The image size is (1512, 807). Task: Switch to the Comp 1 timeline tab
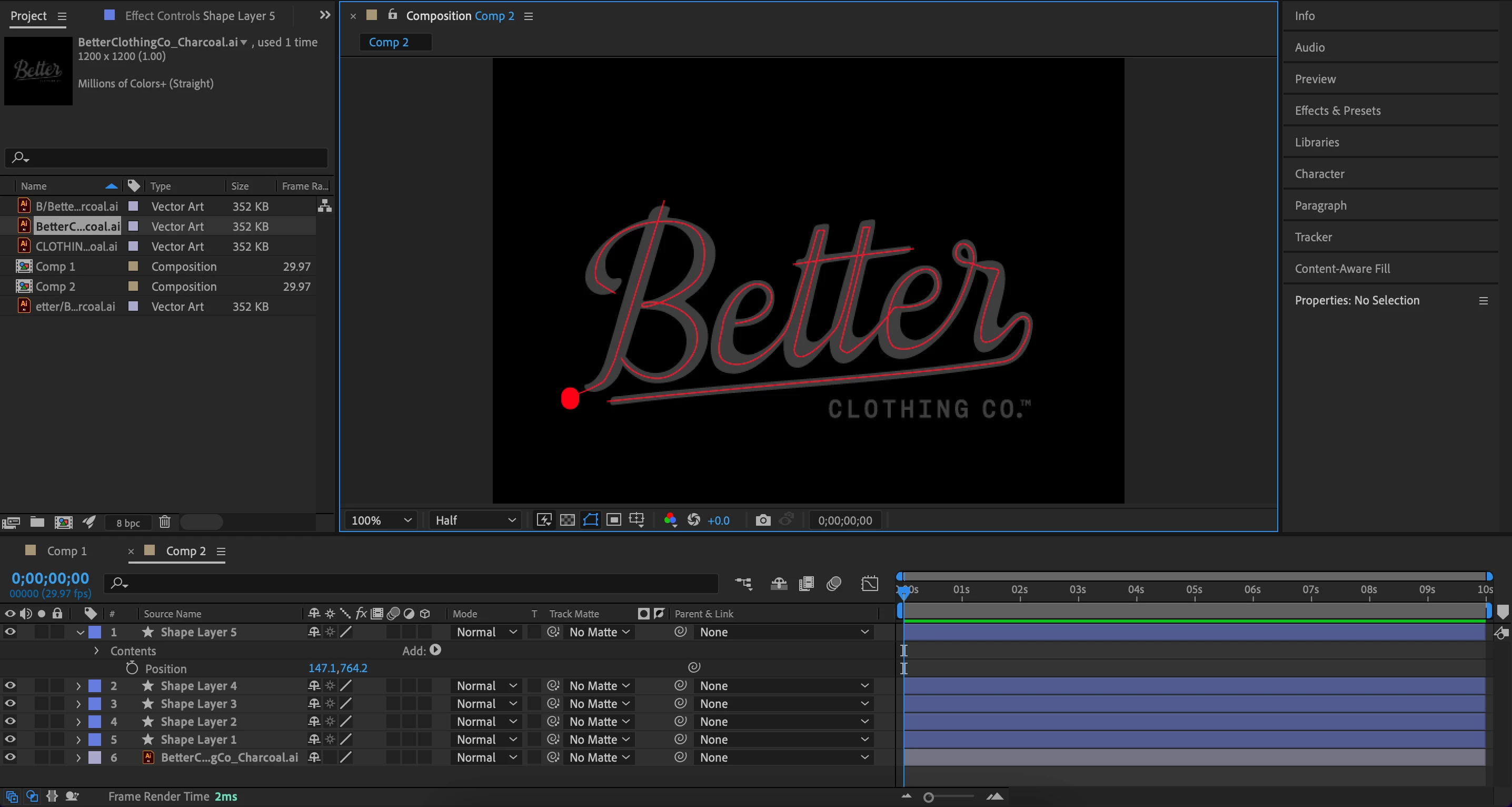(x=66, y=551)
